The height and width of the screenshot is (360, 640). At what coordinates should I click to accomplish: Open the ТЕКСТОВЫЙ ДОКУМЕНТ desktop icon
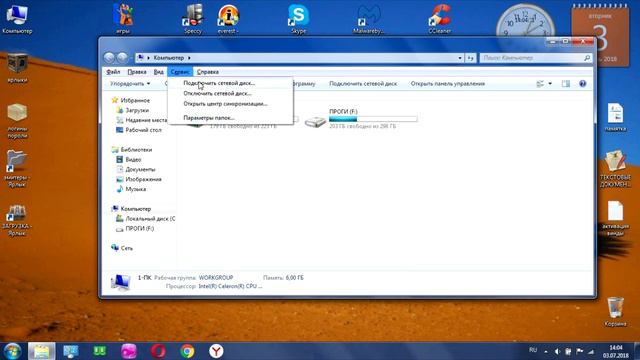(x=615, y=169)
